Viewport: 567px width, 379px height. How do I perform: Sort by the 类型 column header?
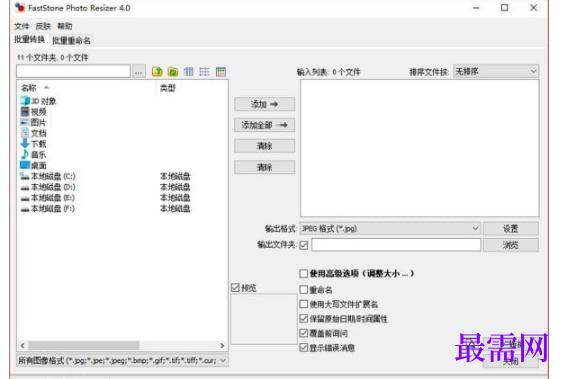(x=168, y=88)
